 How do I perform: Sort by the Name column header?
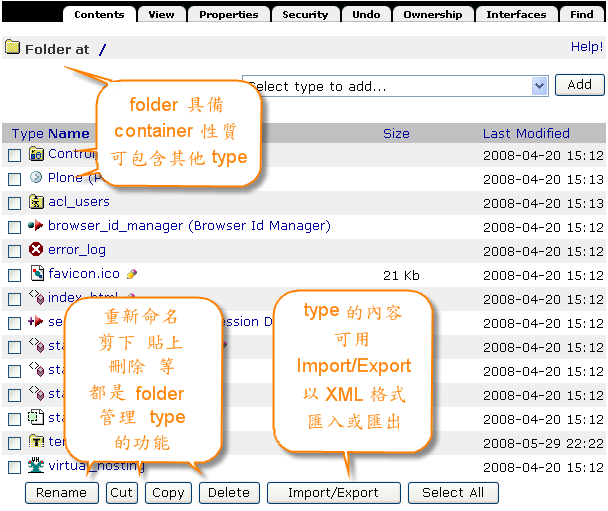pos(68,133)
